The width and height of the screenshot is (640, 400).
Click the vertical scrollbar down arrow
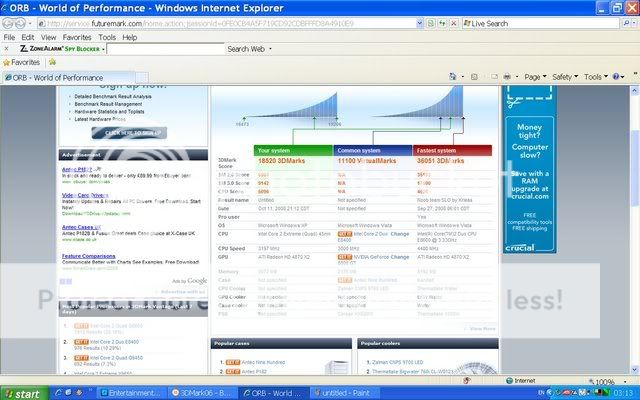pos(635,369)
